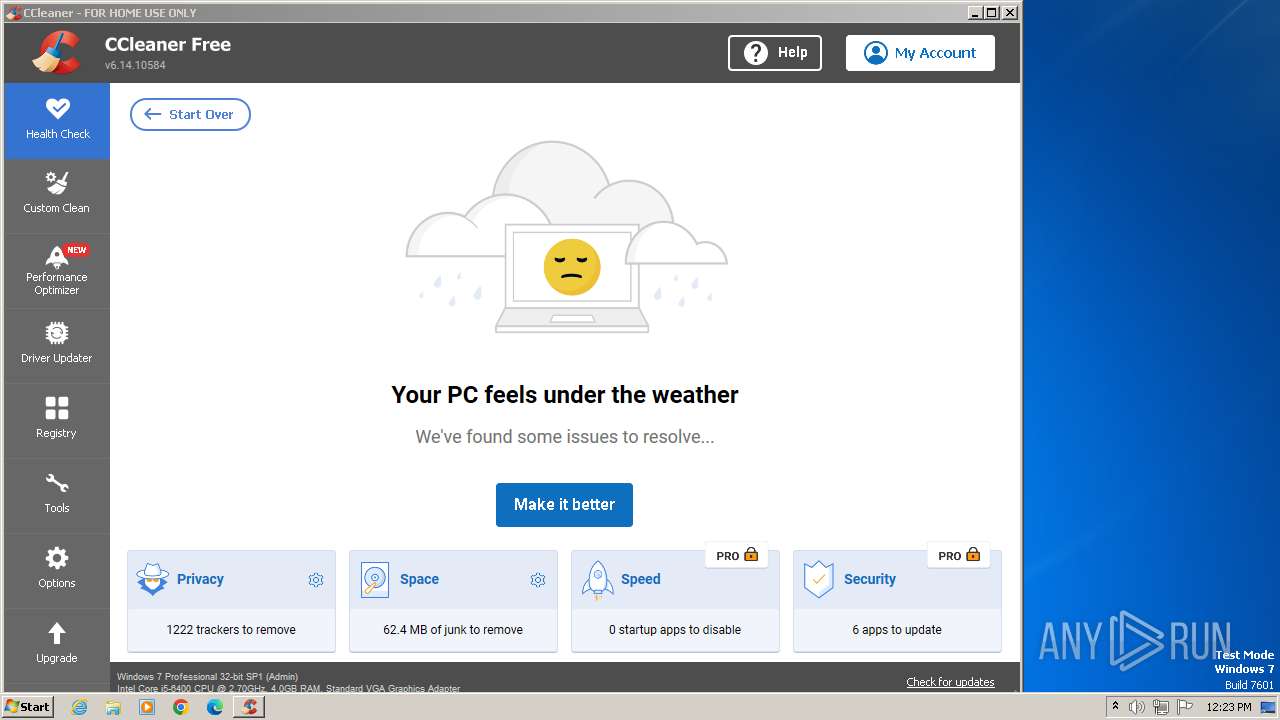The image size is (1280, 720).
Task: Open the volume control in system tray
Action: [x=1137, y=707]
